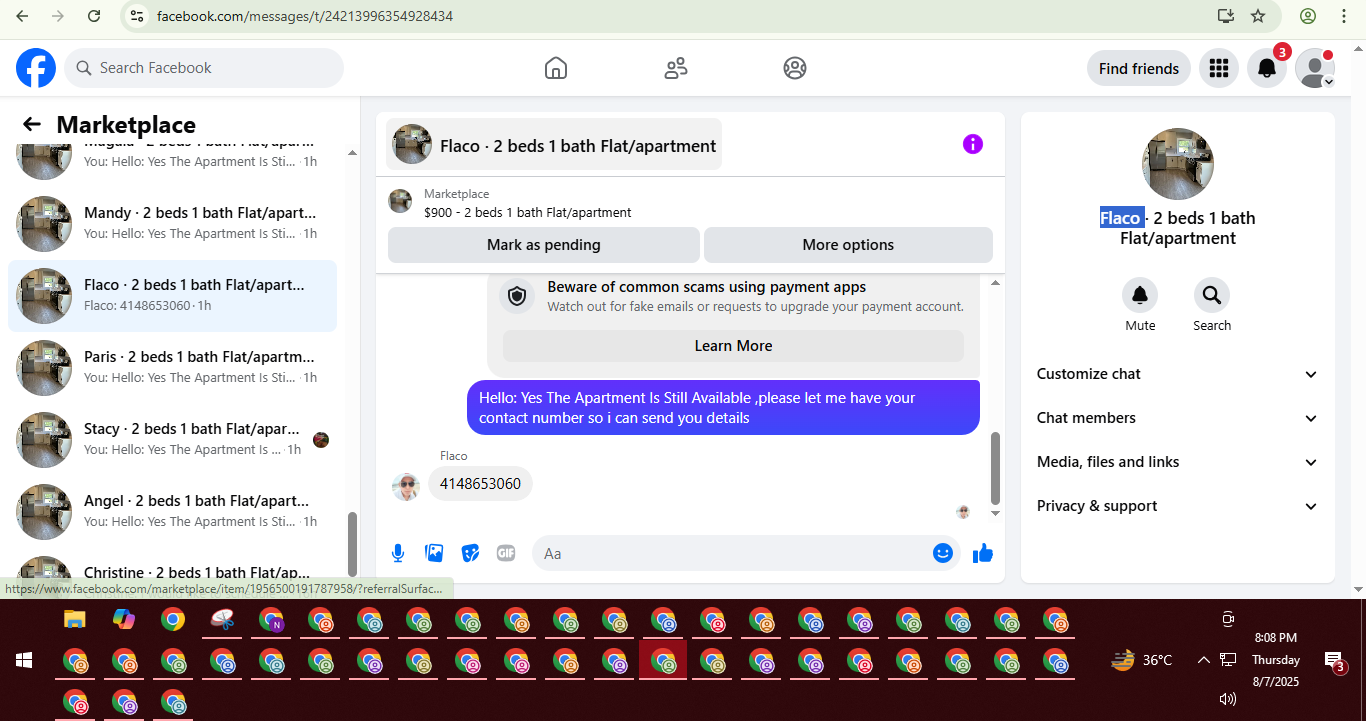Click the Search Facebook field

(204, 68)
